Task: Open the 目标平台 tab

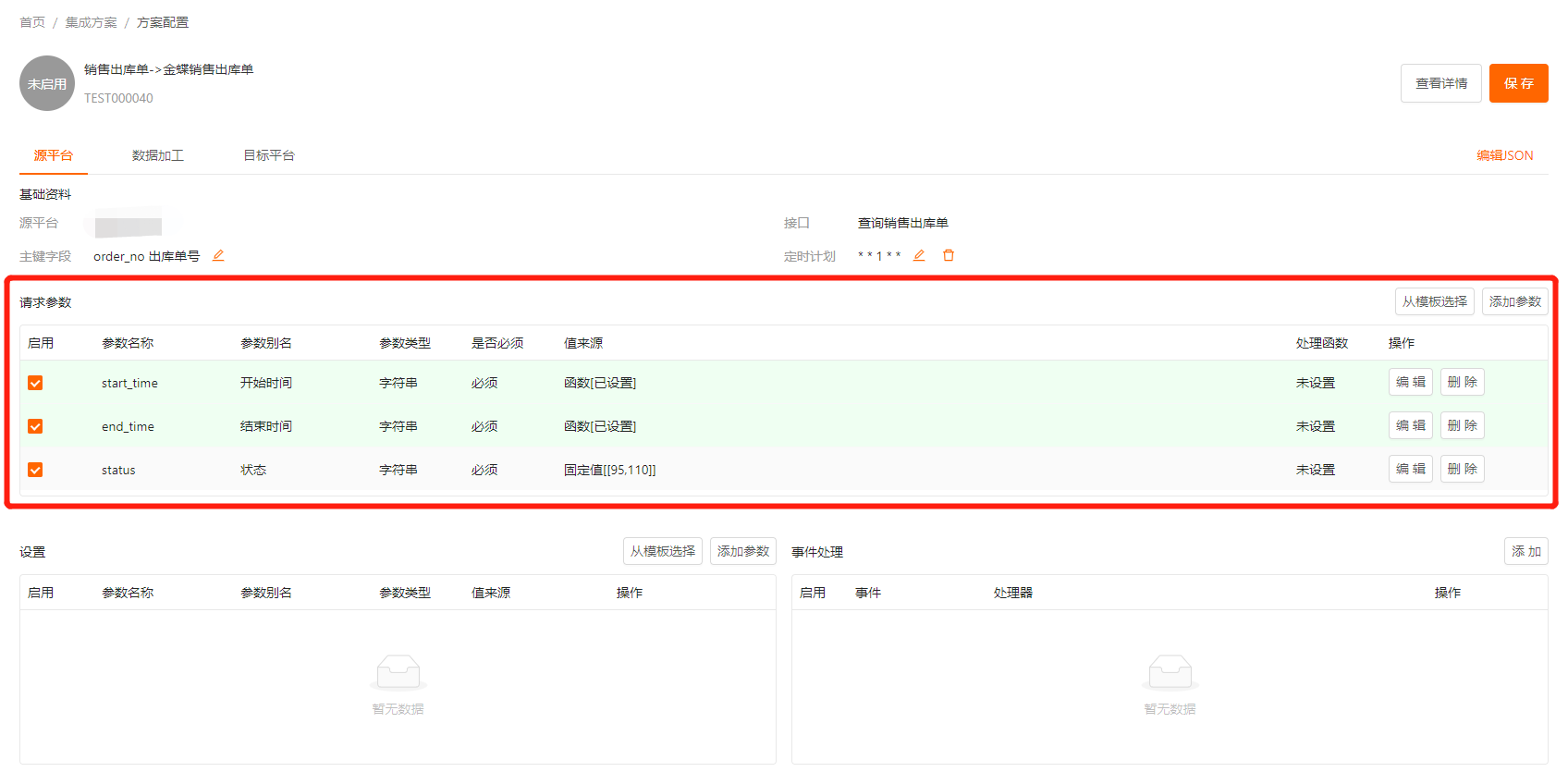Action: pyautogui.click(x=269, y=155)
